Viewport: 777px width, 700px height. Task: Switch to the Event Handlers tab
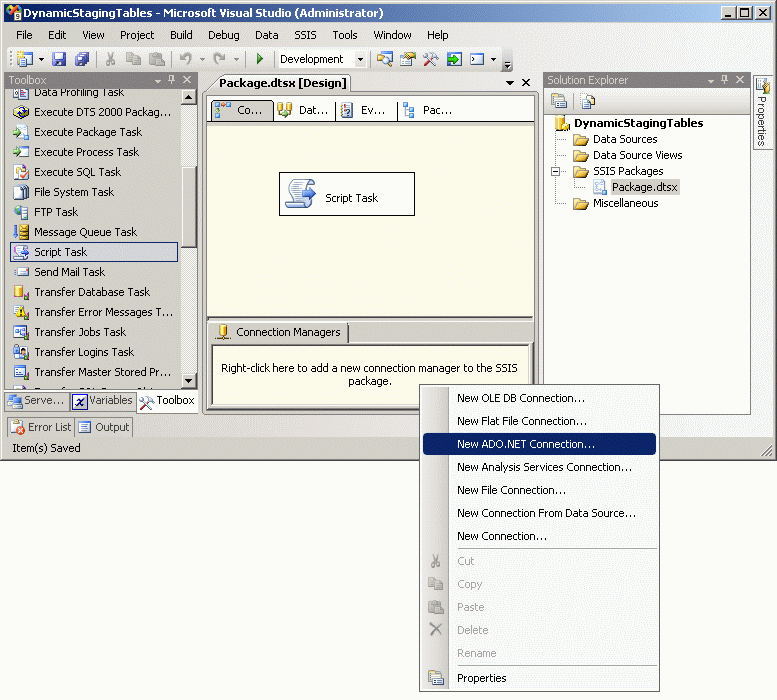click(x=366, y=110)
